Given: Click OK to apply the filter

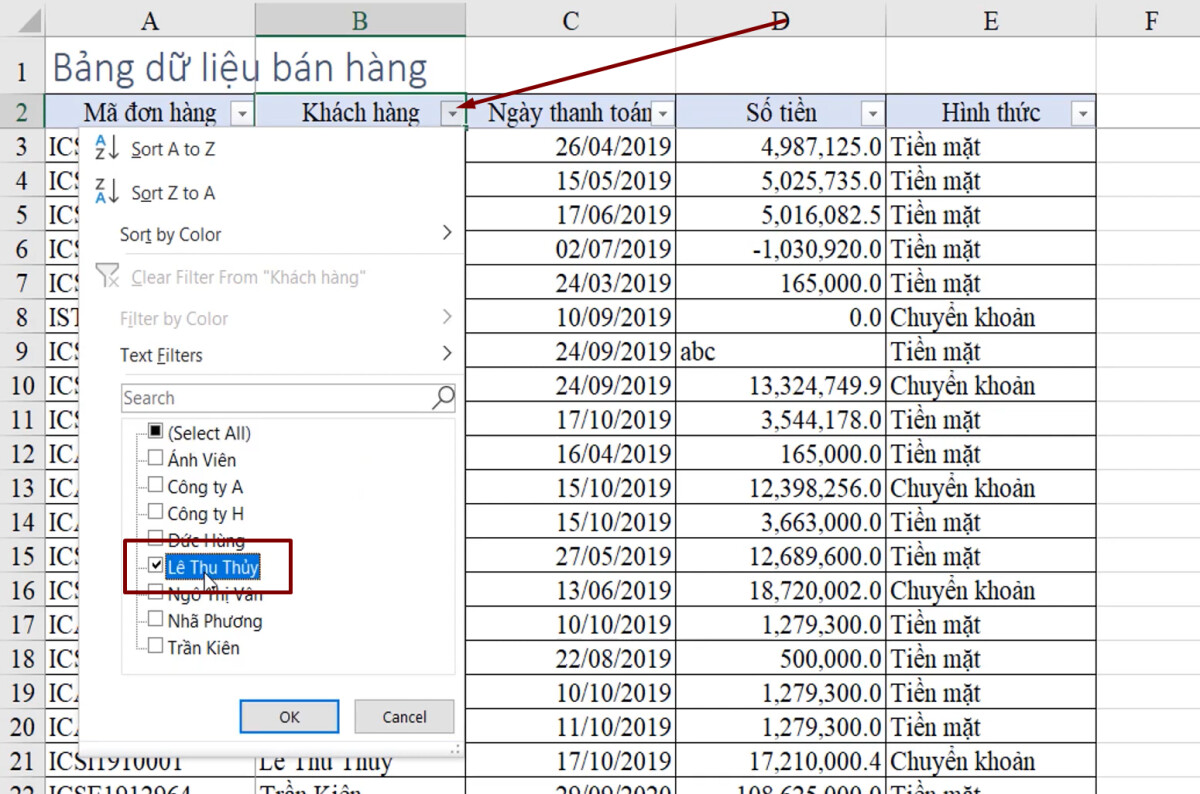Looking at the screenshot, I should (x=289, y=716).
